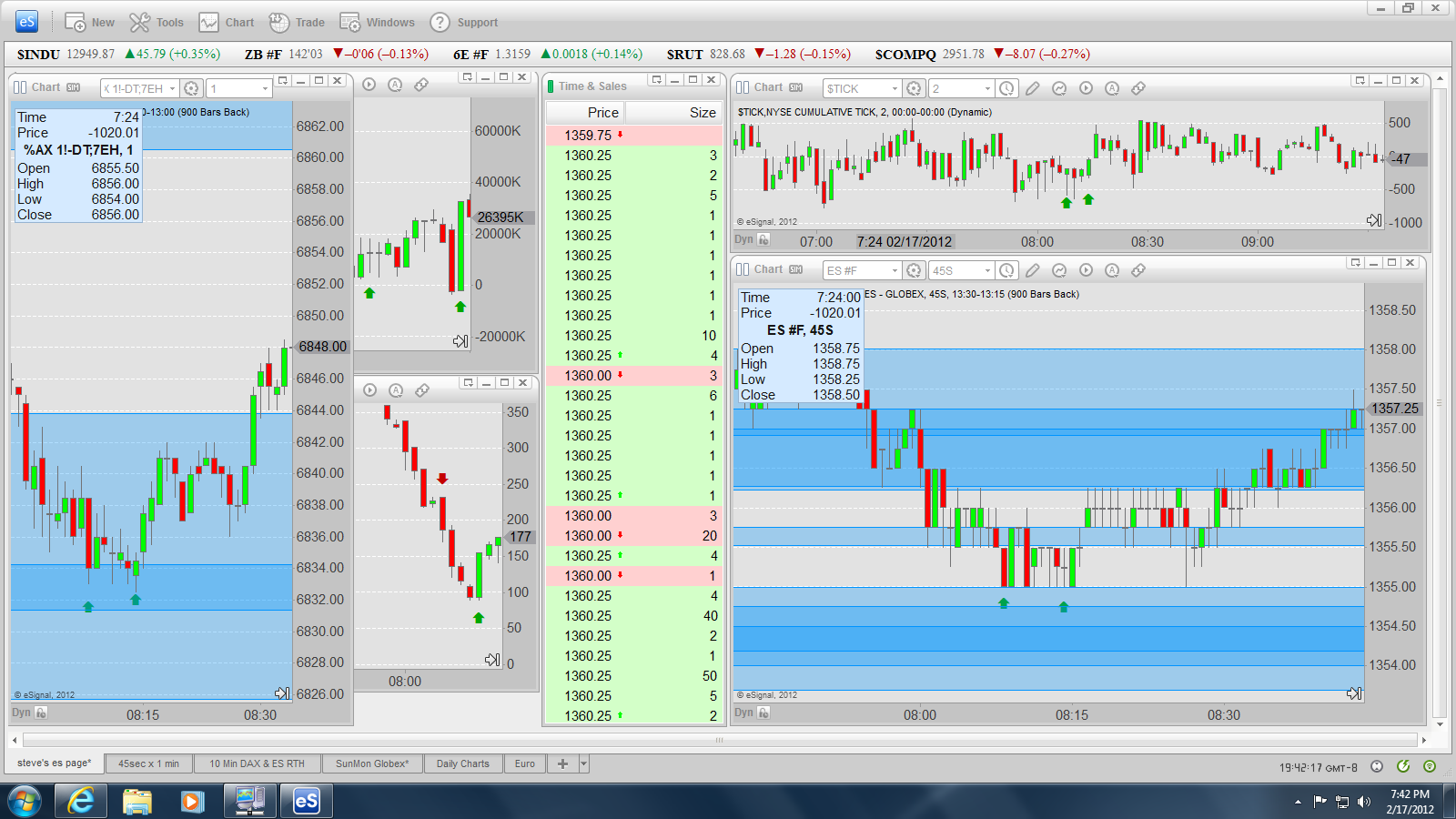This screenshot has width=1456, height=819.
Task: Click replay play icon in $TICK chart toolbar
Action: (1086, 88)
